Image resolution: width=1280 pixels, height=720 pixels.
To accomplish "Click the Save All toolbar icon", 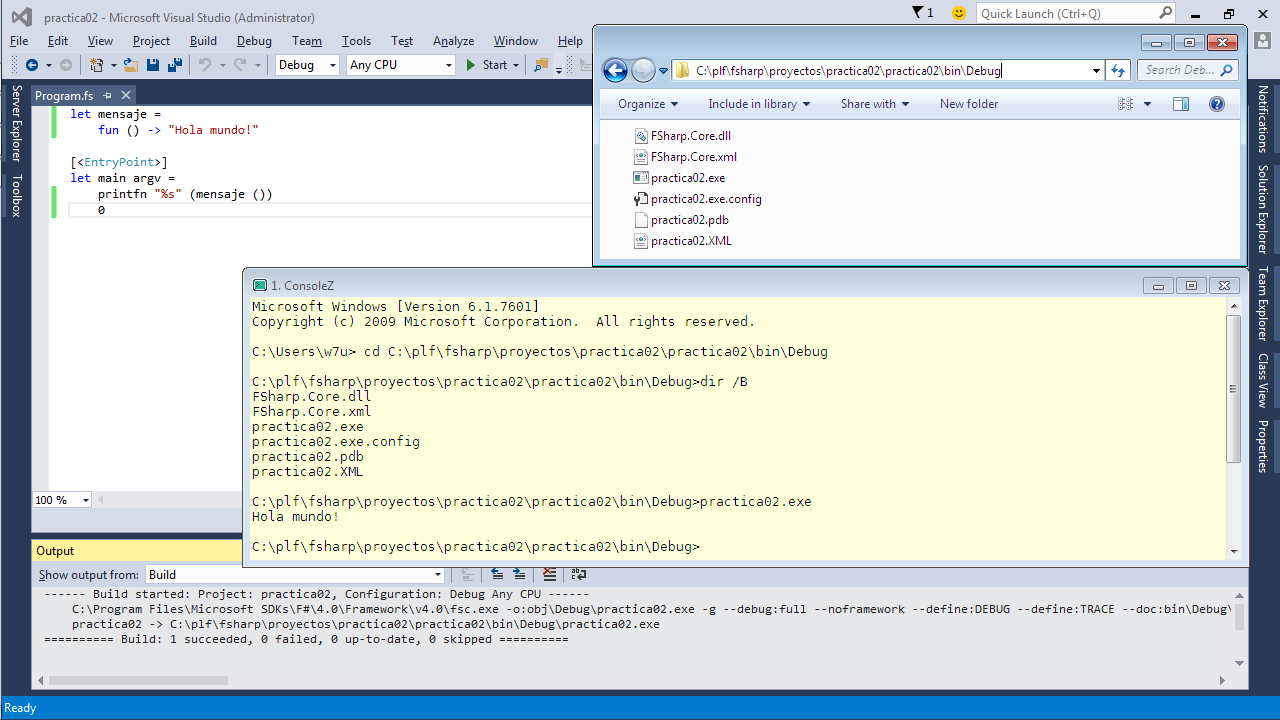I will (x=175, y=65).
